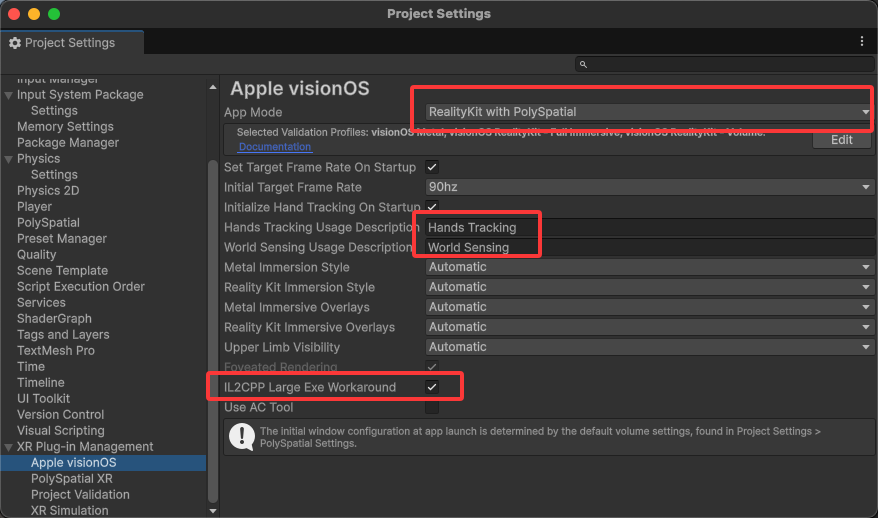
Task: Click the Apple visionOS page heading
Action: (x=300, y=88)
